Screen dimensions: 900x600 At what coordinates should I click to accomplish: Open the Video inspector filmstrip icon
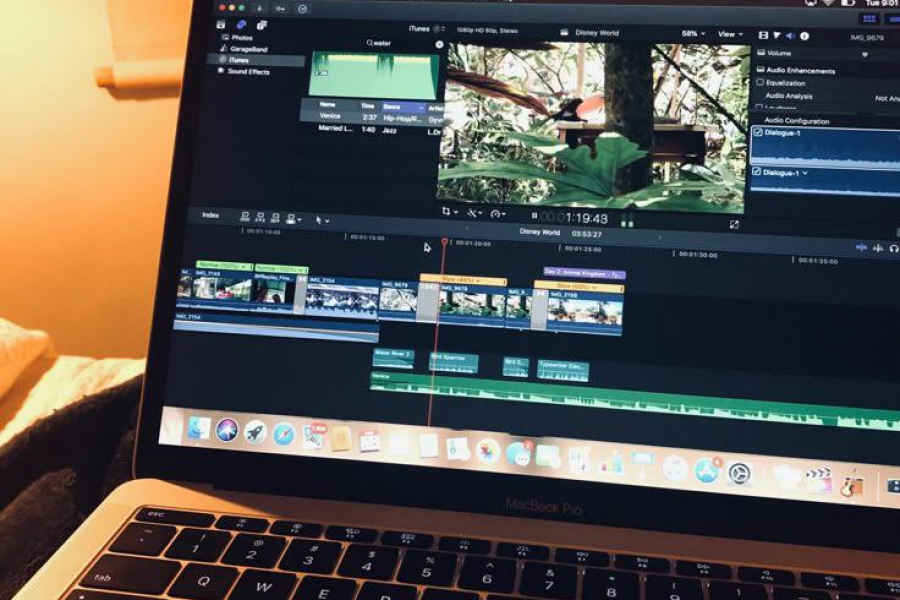(x=763, y=35)
